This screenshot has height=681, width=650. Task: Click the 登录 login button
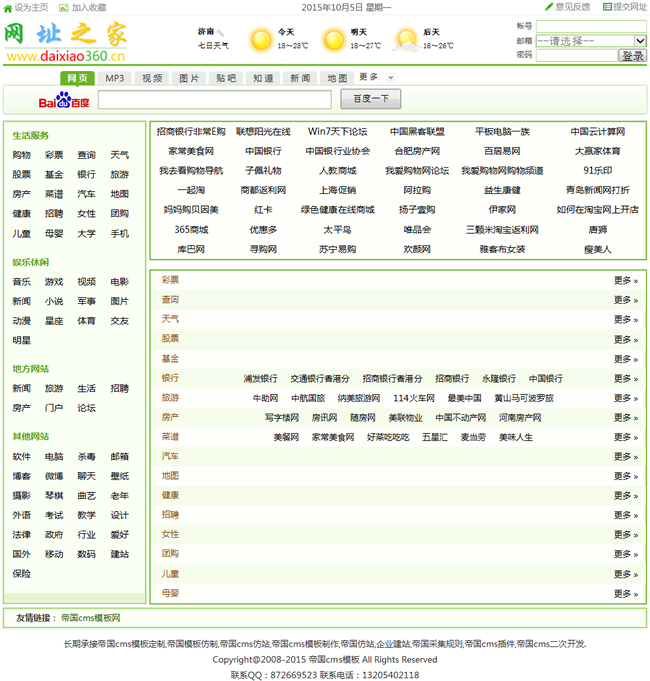633,56
